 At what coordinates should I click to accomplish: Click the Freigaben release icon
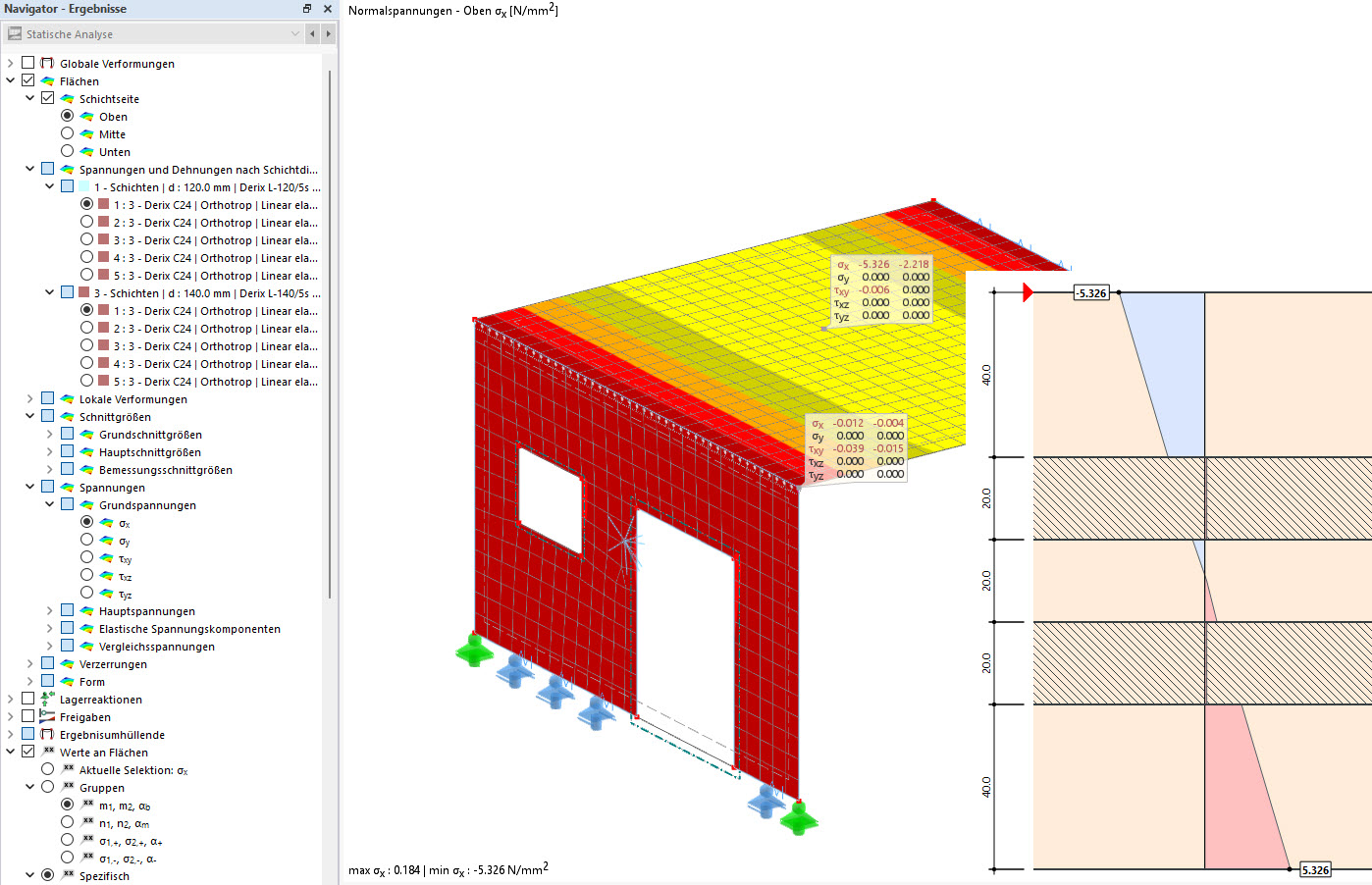(47, 716)
